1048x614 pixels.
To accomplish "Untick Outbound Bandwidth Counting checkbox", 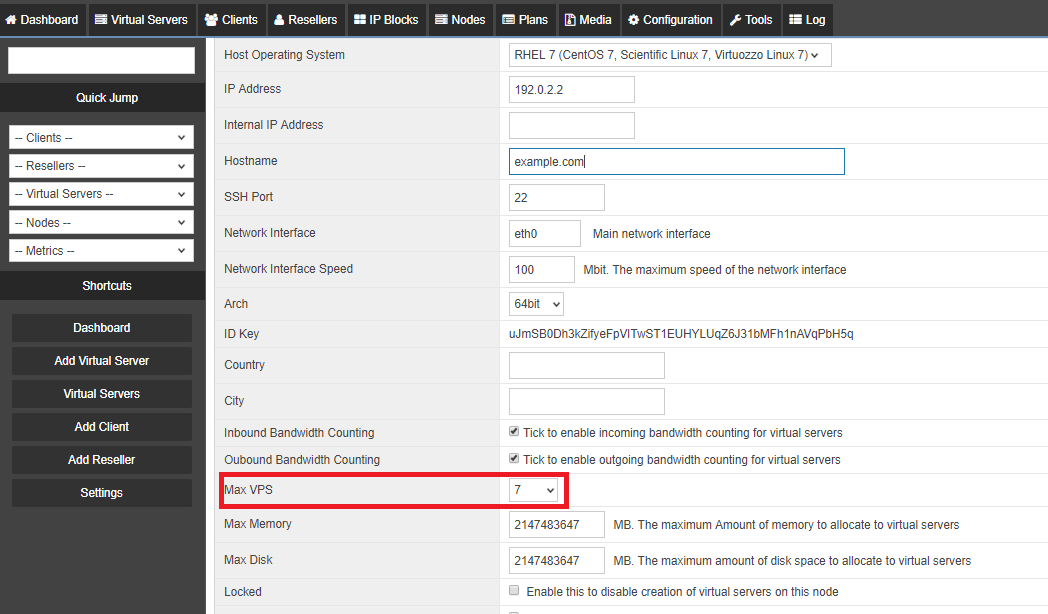I will (514, 458).
